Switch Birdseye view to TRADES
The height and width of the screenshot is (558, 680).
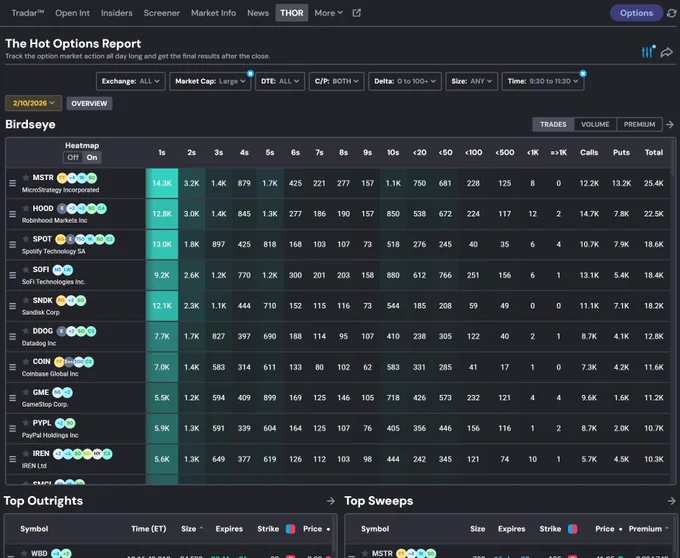(553, 124)
